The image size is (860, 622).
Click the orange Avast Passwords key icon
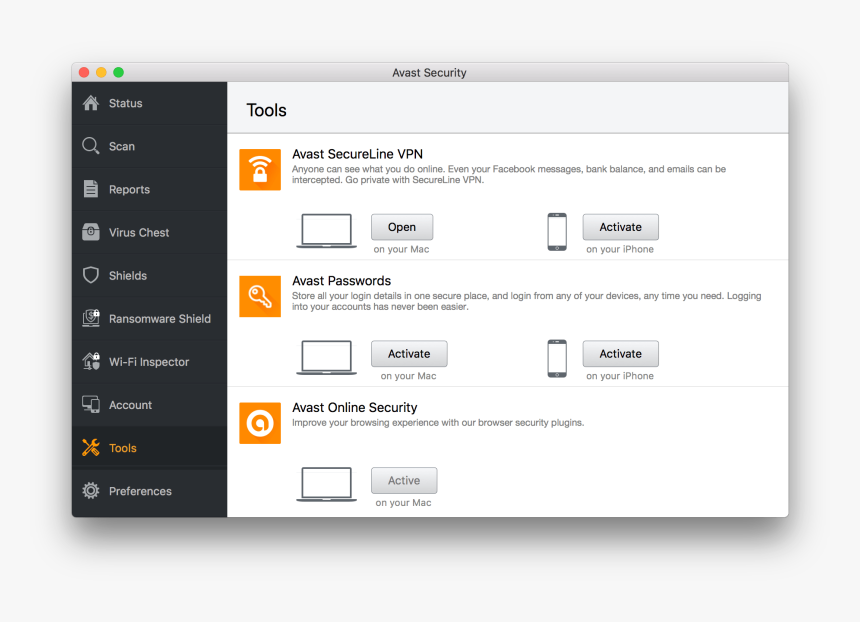coord(260,296)
